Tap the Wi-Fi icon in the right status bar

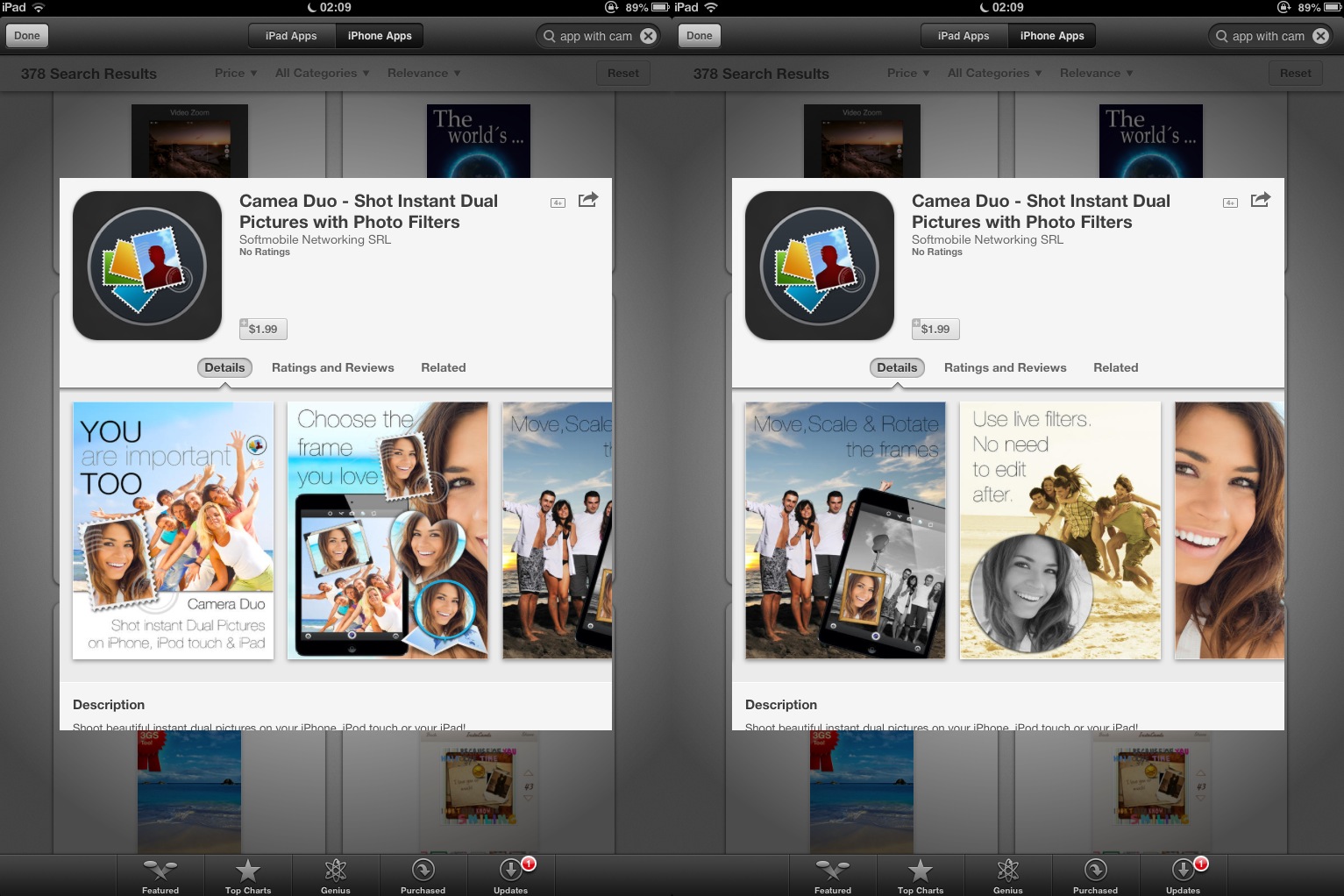(x=710, y=7)
